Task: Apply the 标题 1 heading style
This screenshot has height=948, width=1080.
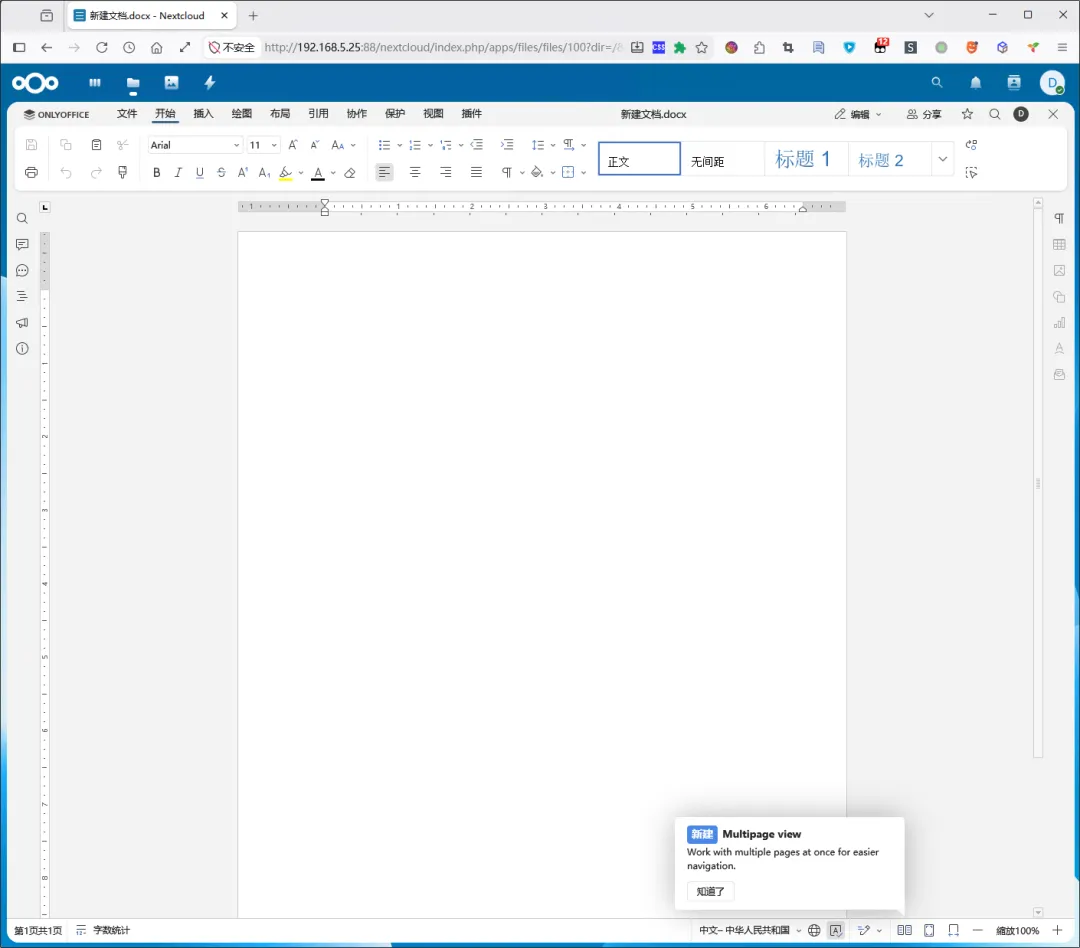Action: (805, 159)
